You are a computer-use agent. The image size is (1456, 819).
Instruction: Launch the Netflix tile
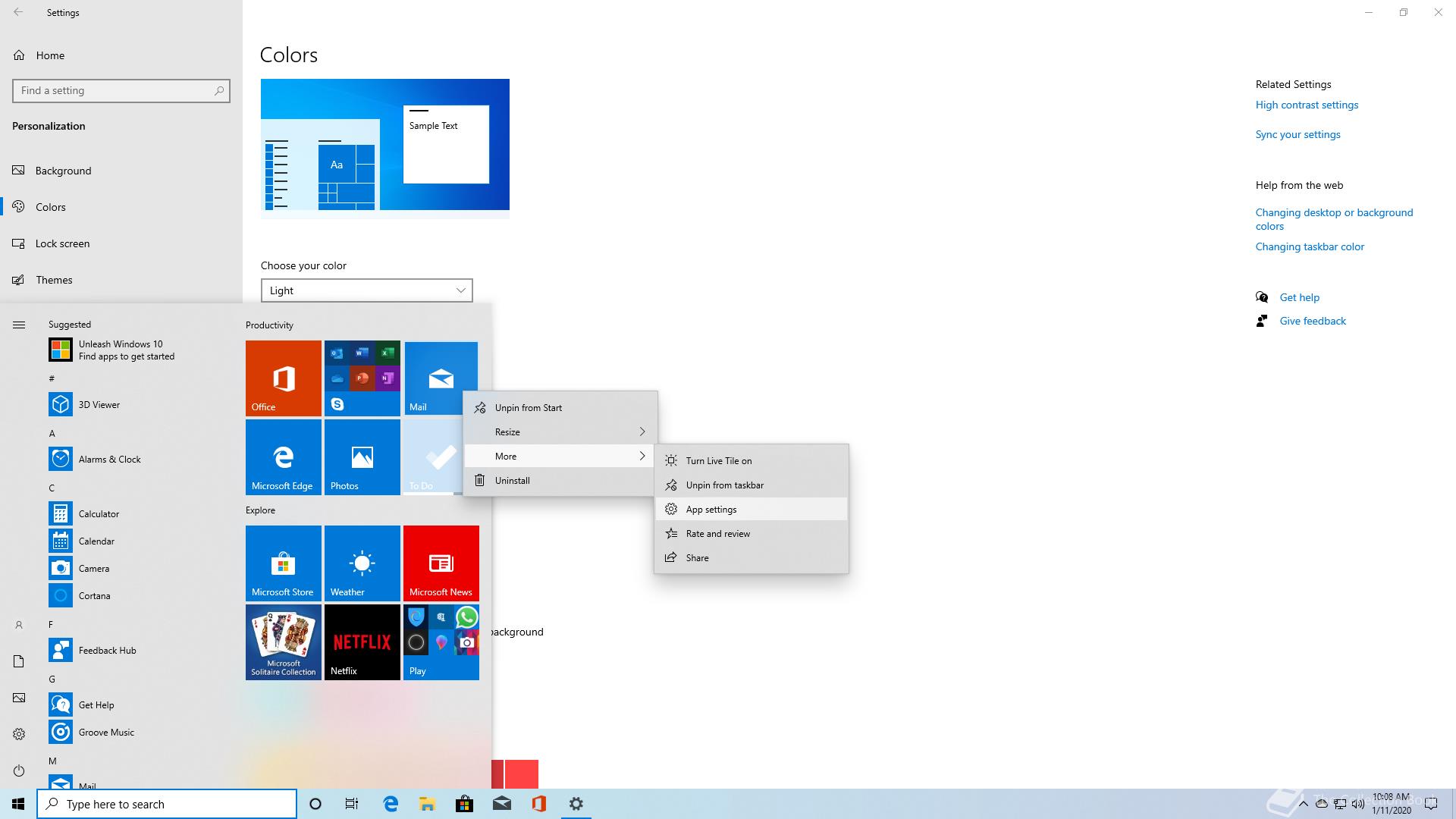tap(362, 642)
